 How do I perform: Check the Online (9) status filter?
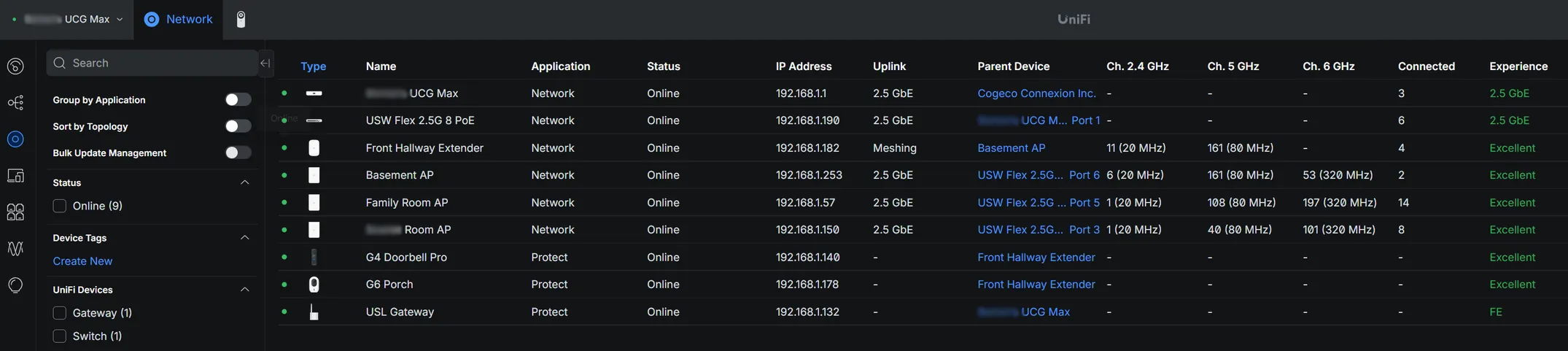pyautogui.click(x=60, y=207)
